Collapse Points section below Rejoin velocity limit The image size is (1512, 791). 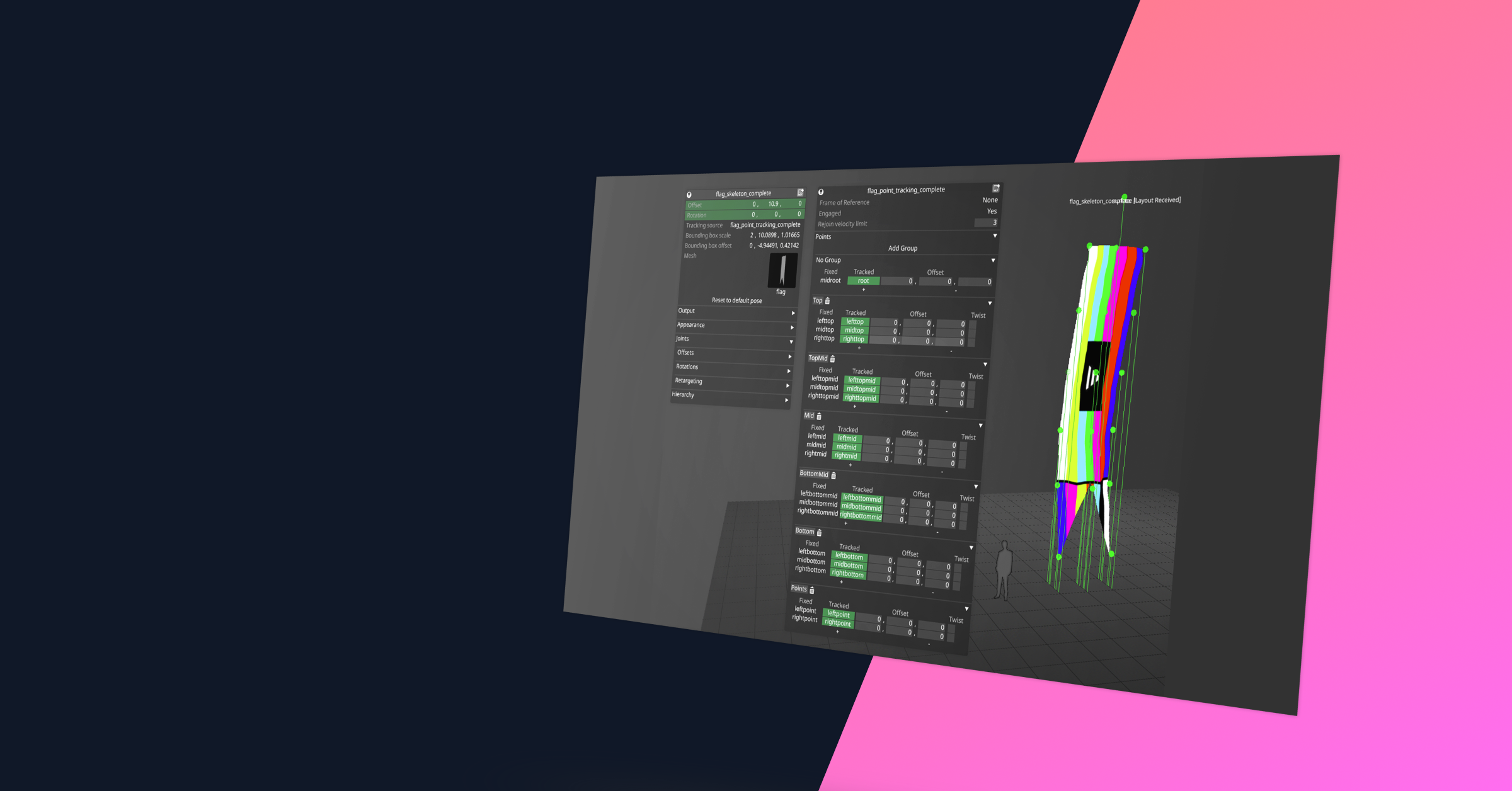995,236
